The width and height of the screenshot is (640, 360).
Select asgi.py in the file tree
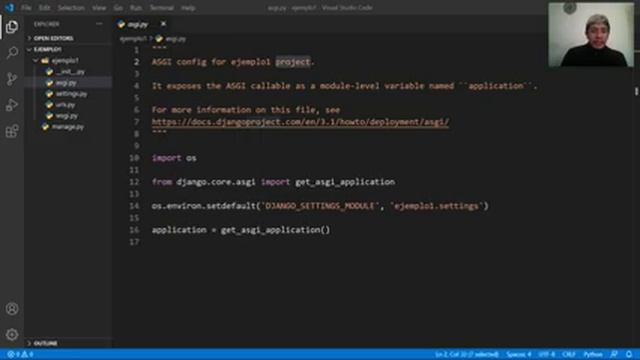pos(66,83)
